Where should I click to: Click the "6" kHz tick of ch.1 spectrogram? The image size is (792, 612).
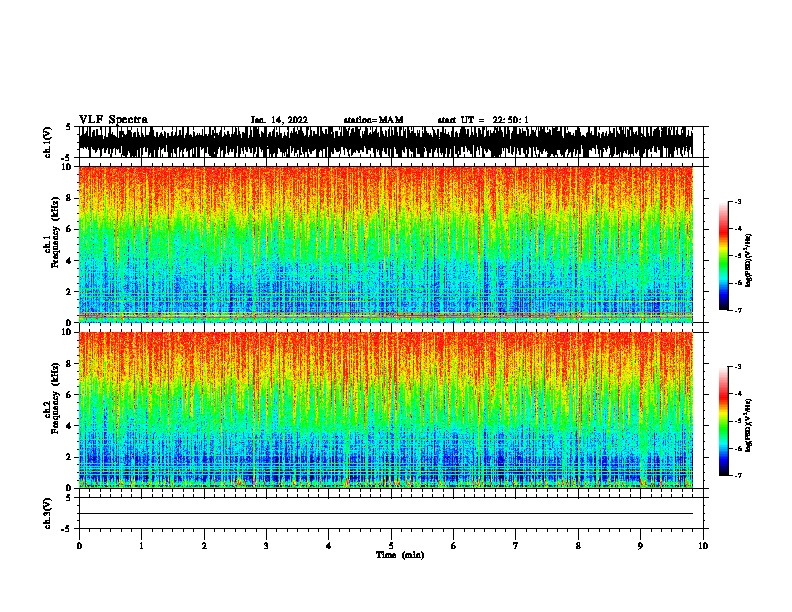coord(70,229)
